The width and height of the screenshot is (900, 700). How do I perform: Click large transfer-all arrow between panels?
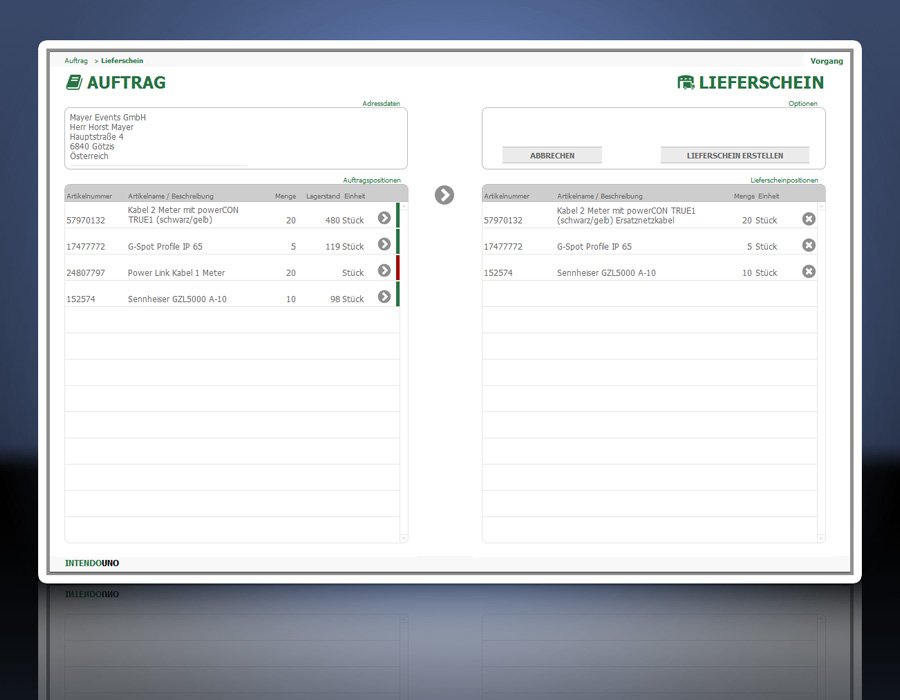click(x=444, y=195)
